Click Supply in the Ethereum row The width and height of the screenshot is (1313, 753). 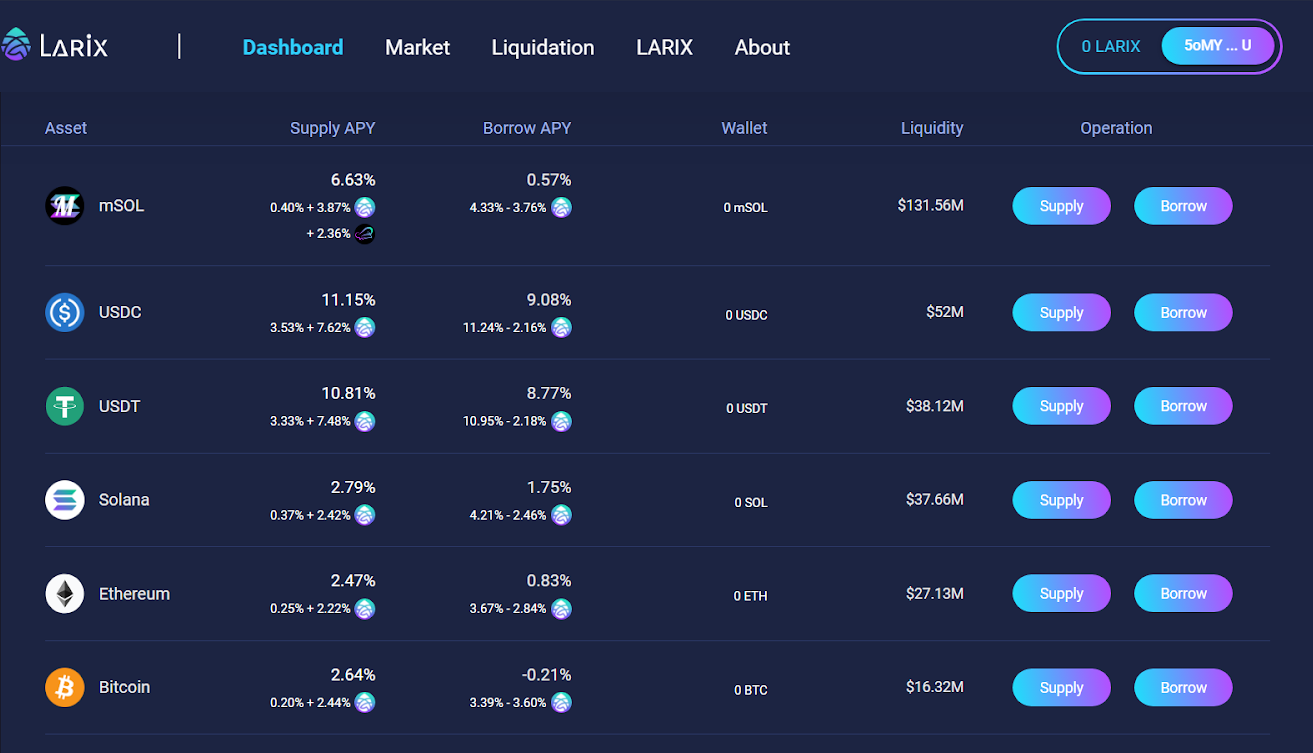tap(1061, 594)
